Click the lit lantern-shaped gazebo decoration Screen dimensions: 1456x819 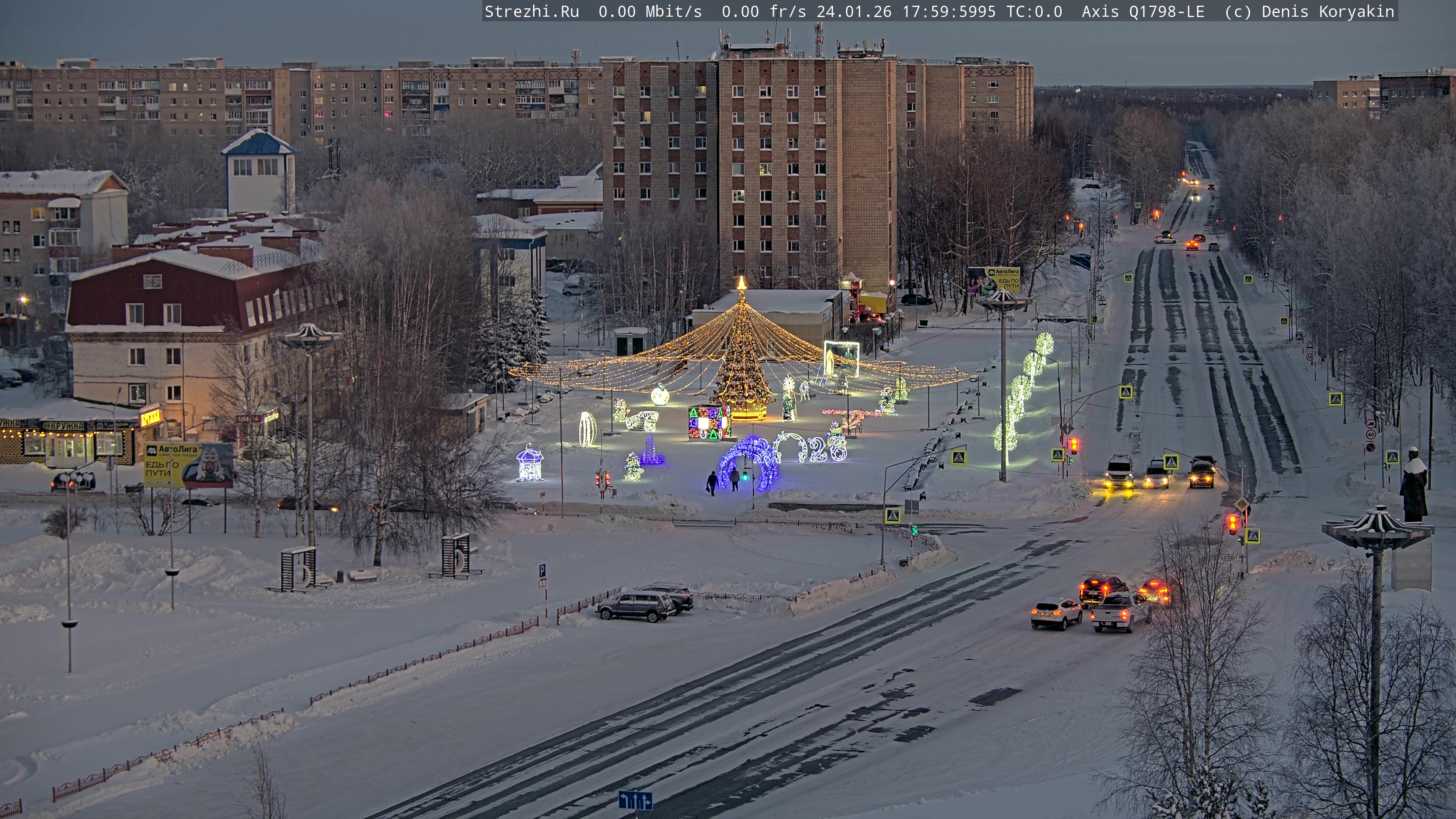[530, 463]
